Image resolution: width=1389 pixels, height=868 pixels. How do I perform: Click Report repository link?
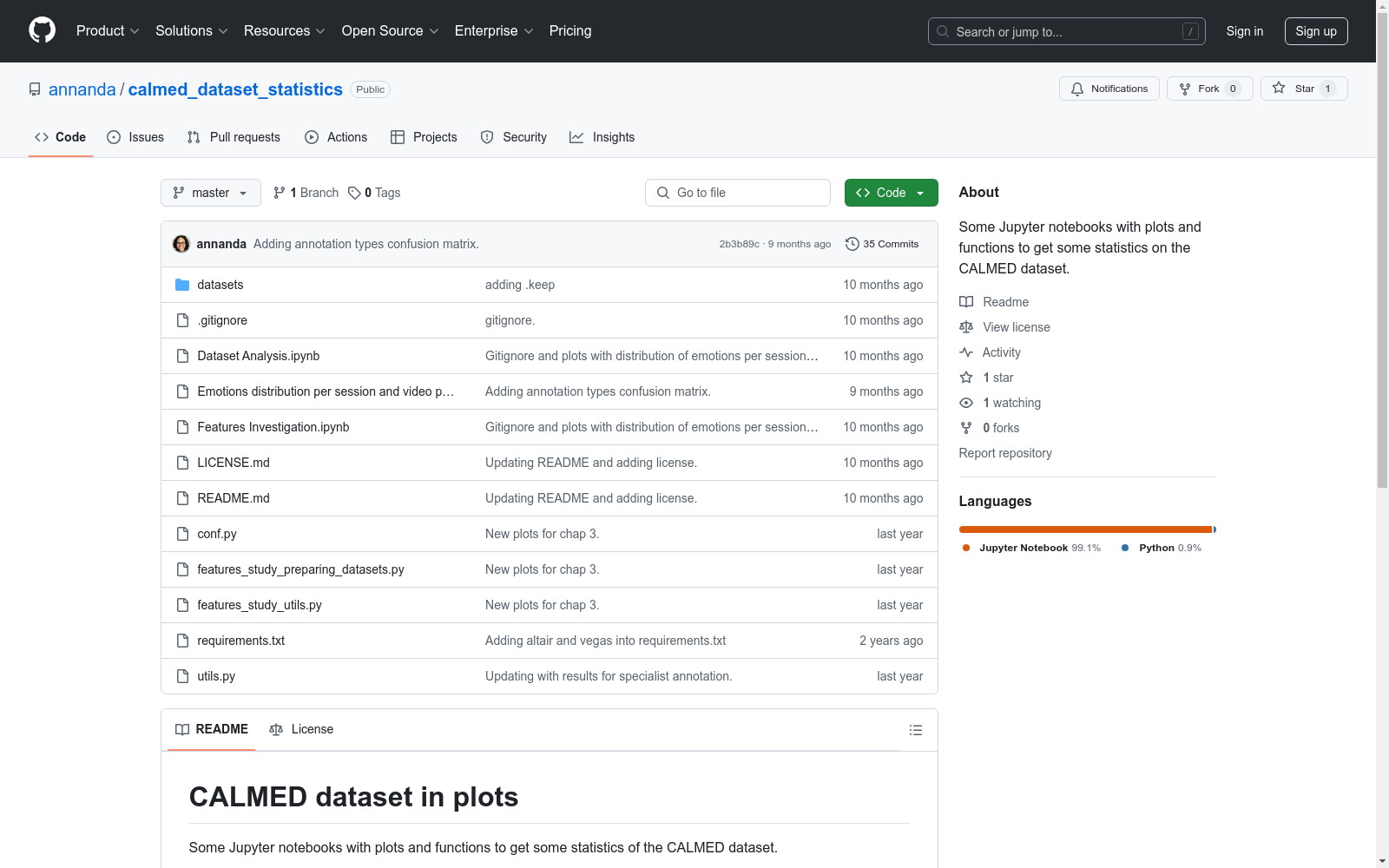(1005, 453)
